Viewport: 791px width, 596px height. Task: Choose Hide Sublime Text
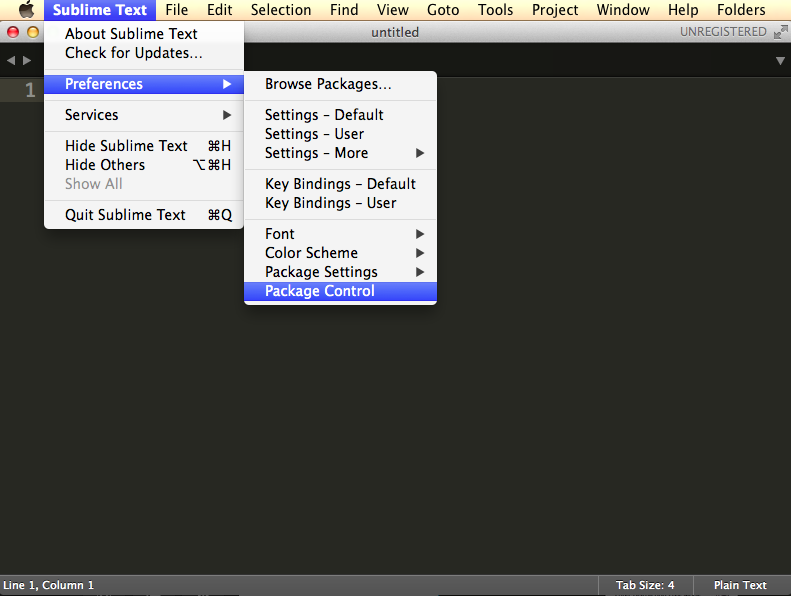click(144, 146)
